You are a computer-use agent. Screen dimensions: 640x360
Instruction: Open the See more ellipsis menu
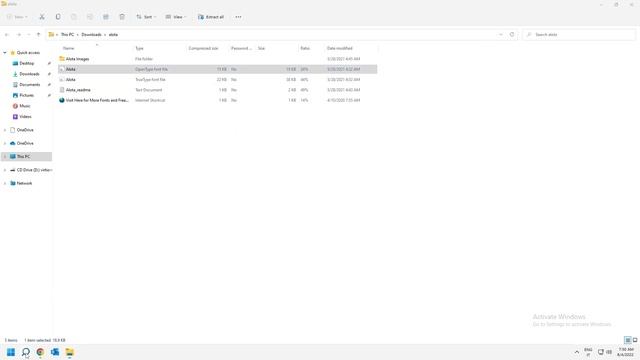pos(238,17)
